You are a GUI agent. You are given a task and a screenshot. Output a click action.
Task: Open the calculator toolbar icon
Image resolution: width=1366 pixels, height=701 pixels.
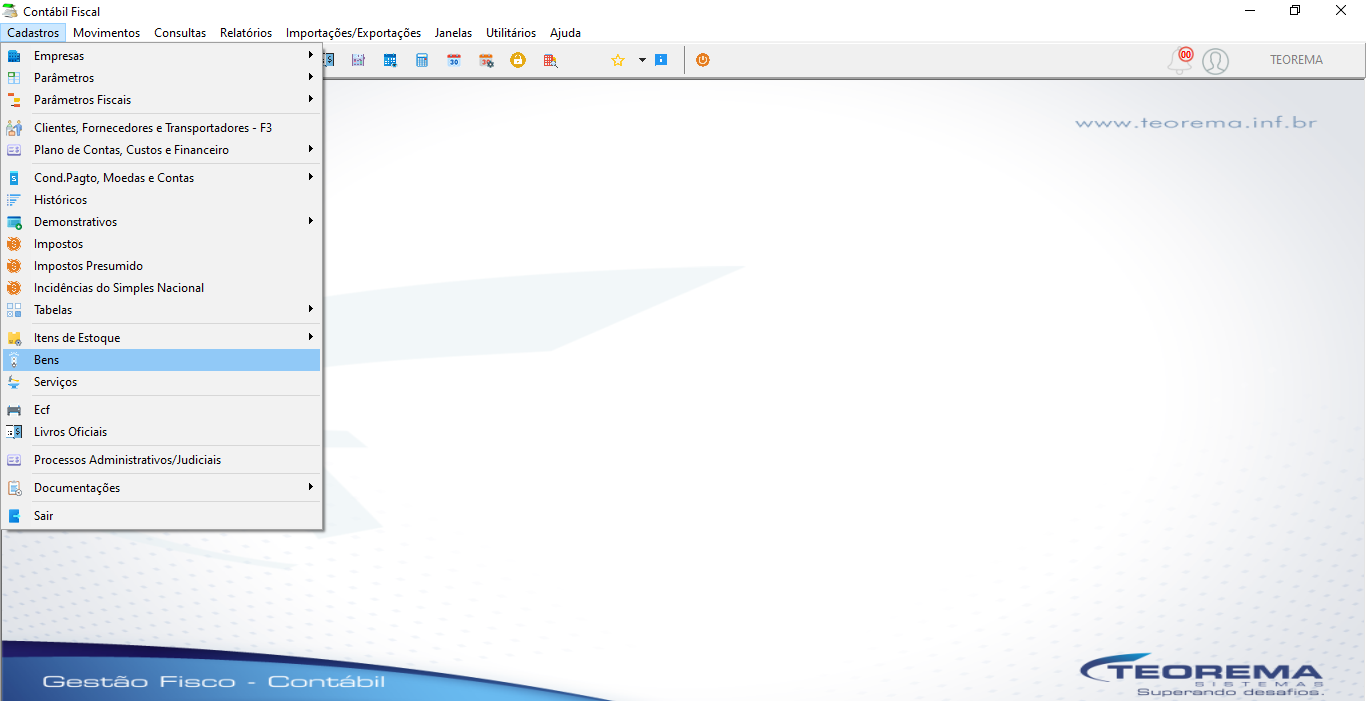tap(422, 60)
